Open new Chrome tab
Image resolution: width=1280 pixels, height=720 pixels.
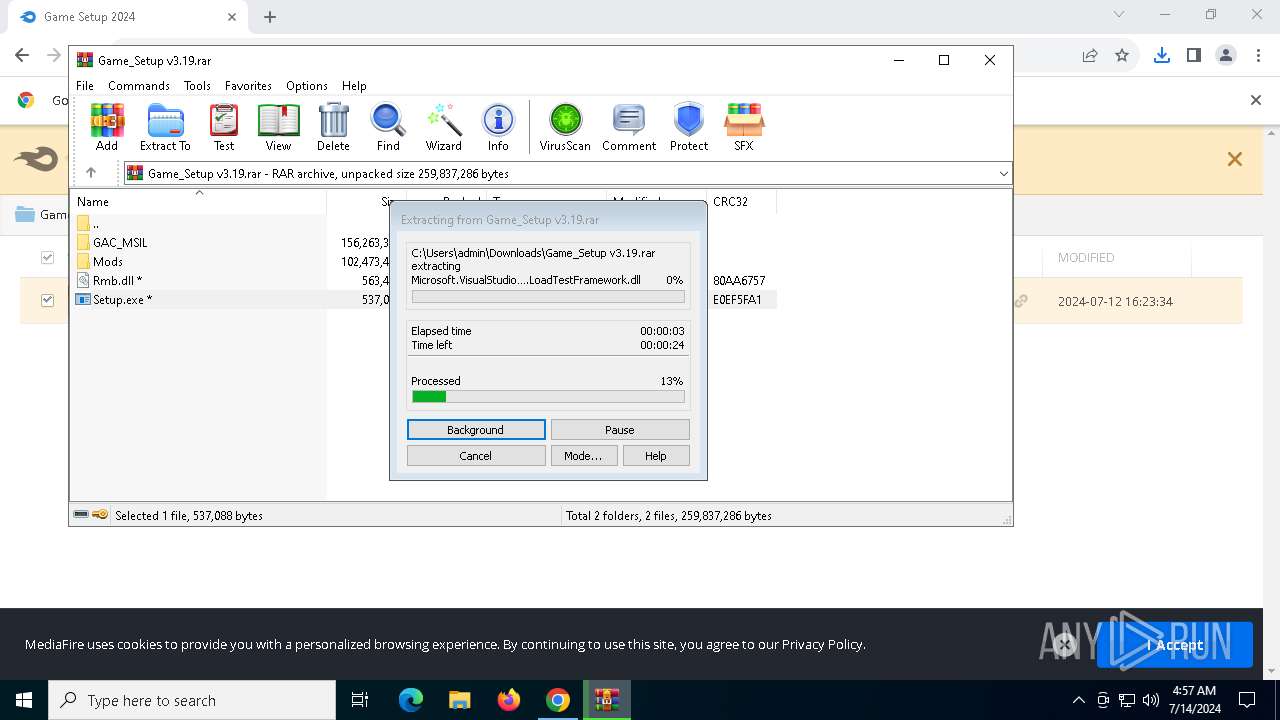270,17
